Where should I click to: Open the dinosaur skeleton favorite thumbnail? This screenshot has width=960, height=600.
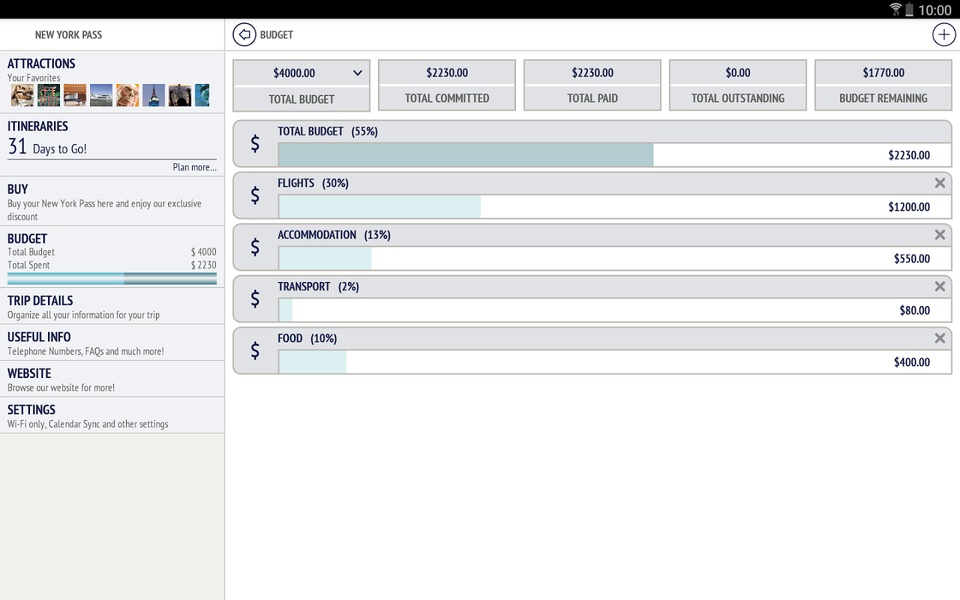22,95
